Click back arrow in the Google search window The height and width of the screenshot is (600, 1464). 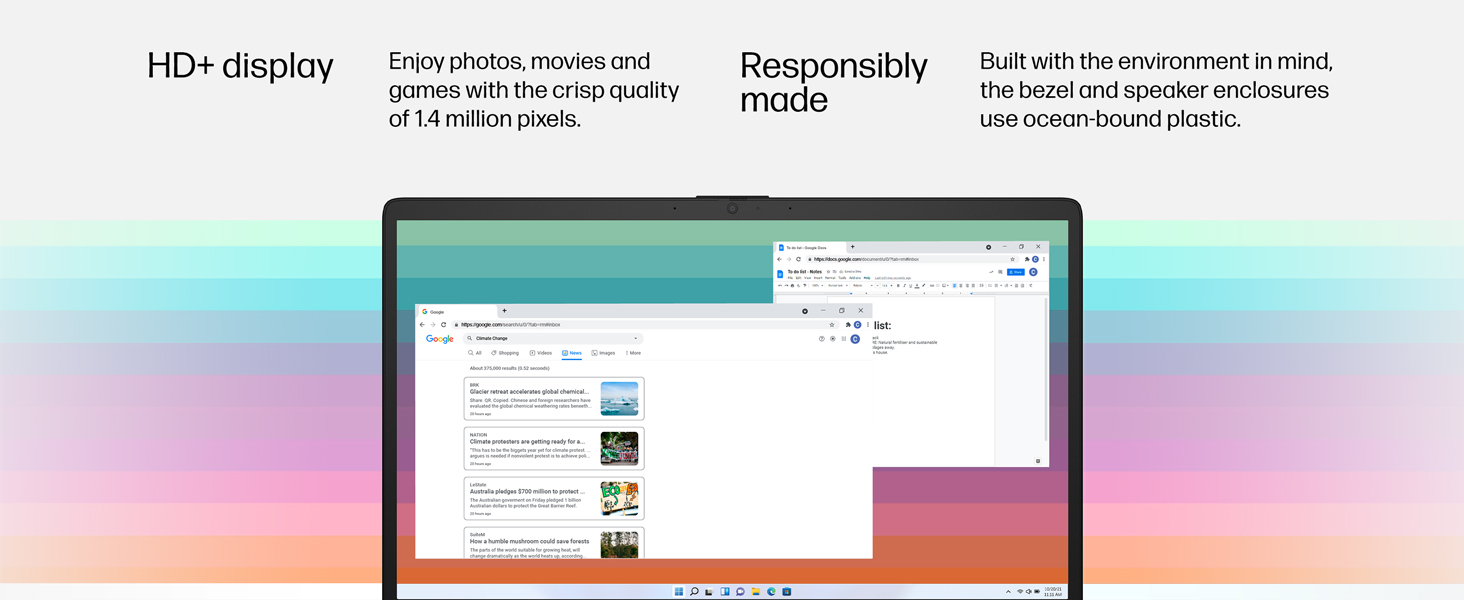[x=422, y=324]
